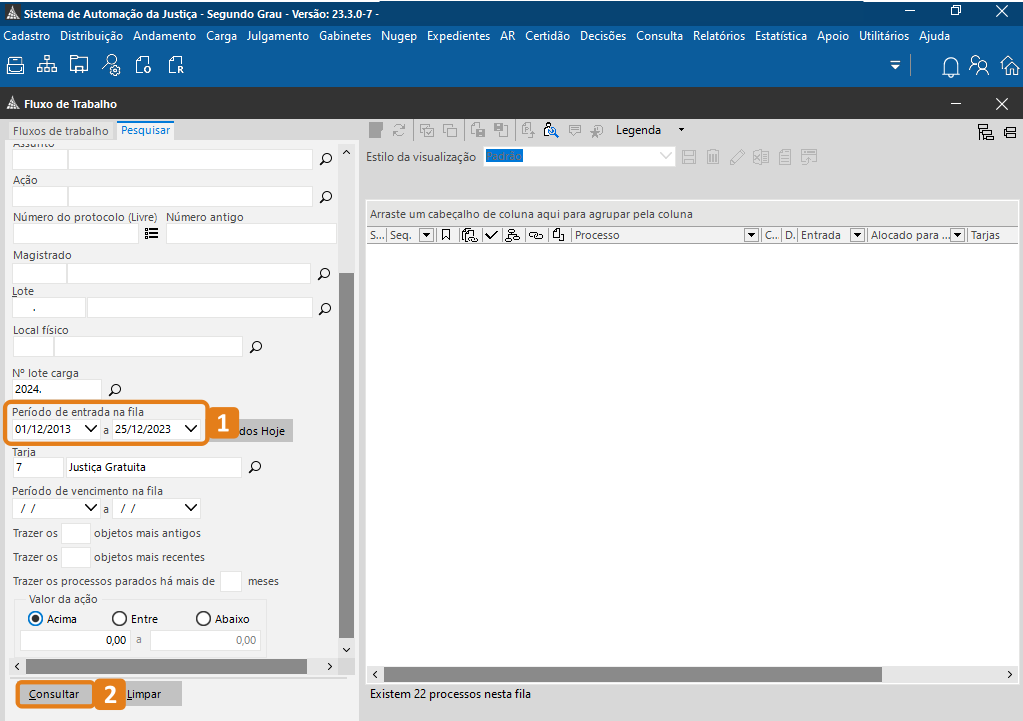Switch to the Fluxos de trabalho tab

(x=61, y=131)
